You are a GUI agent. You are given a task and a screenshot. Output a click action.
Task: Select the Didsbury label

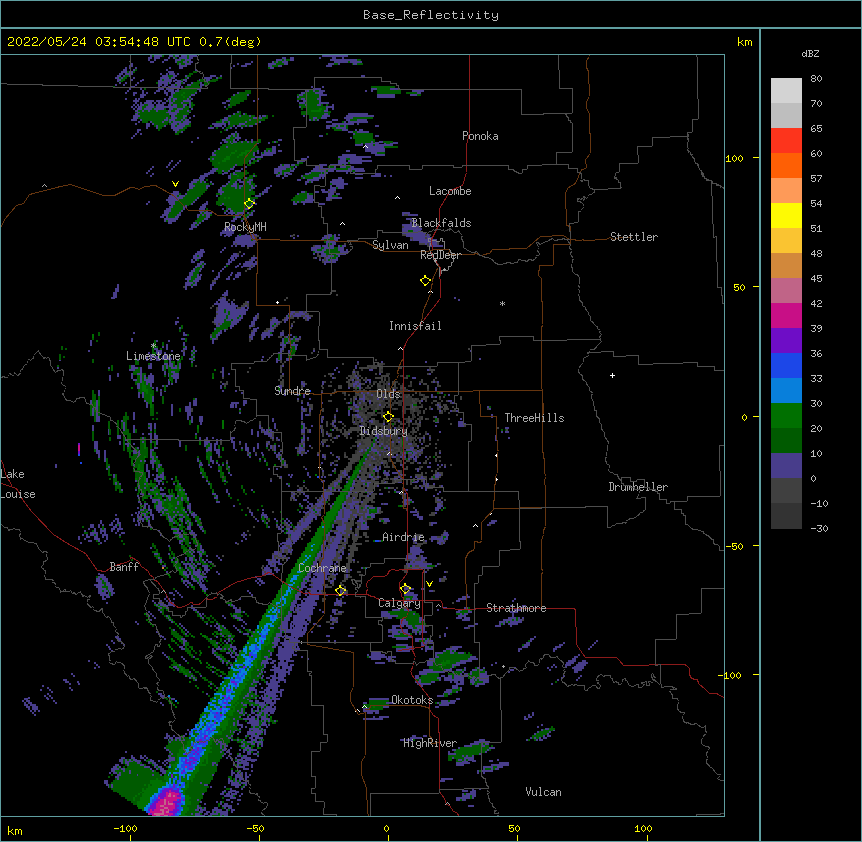383,431
